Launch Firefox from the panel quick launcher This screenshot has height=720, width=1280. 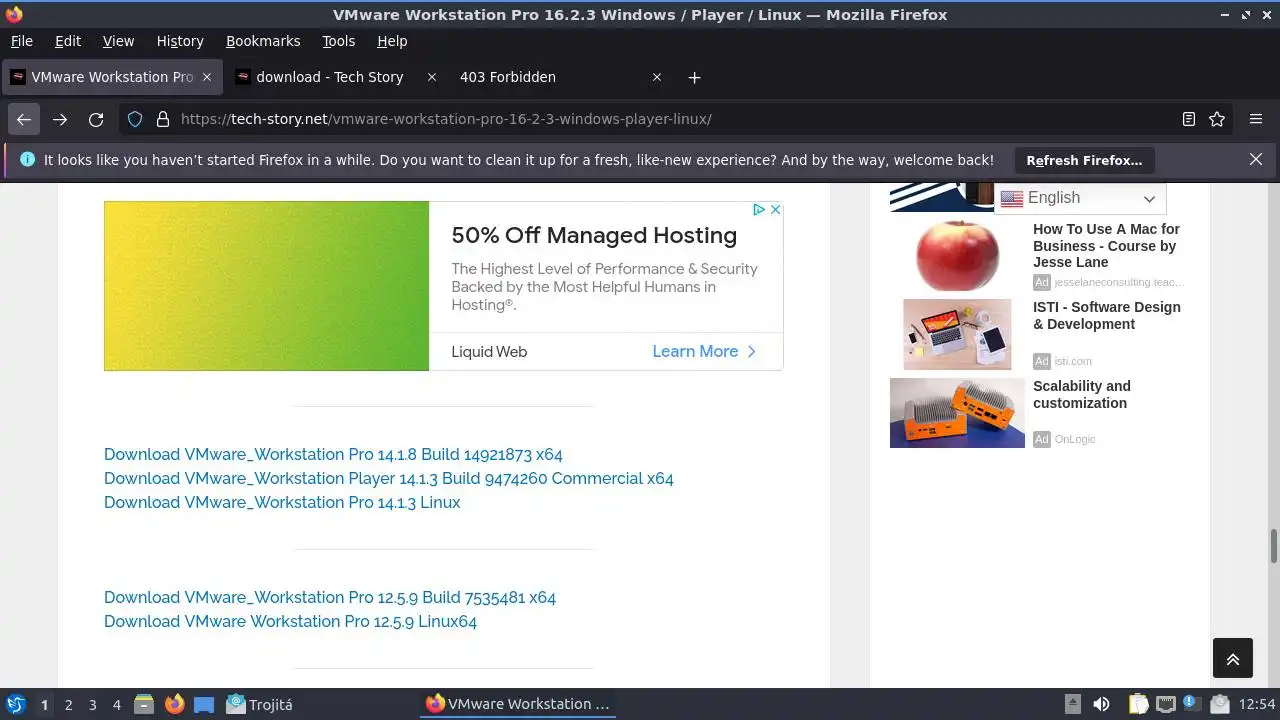[174, 704]
